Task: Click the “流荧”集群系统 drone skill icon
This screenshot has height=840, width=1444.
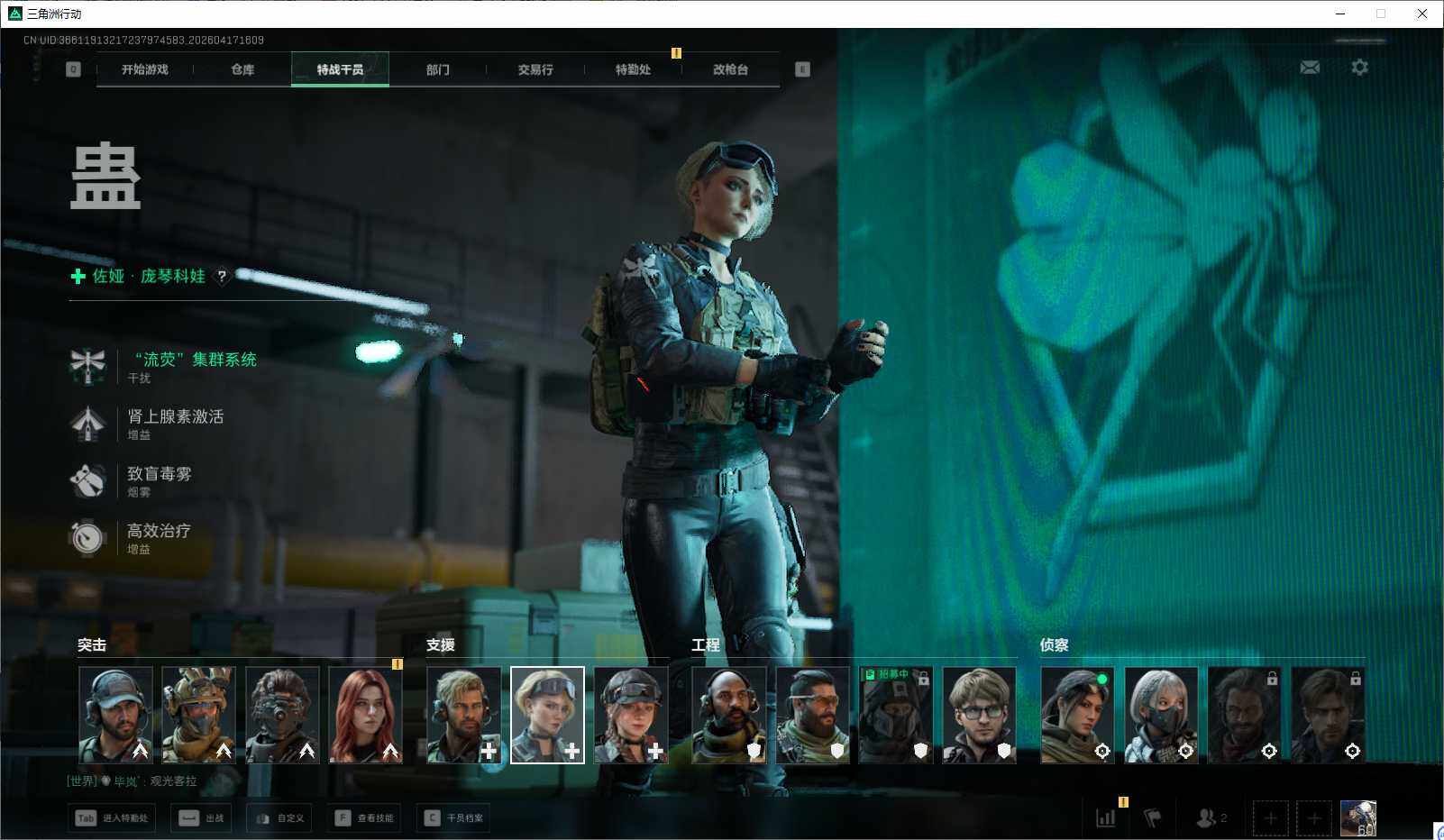Action: [x=88, y=366]
